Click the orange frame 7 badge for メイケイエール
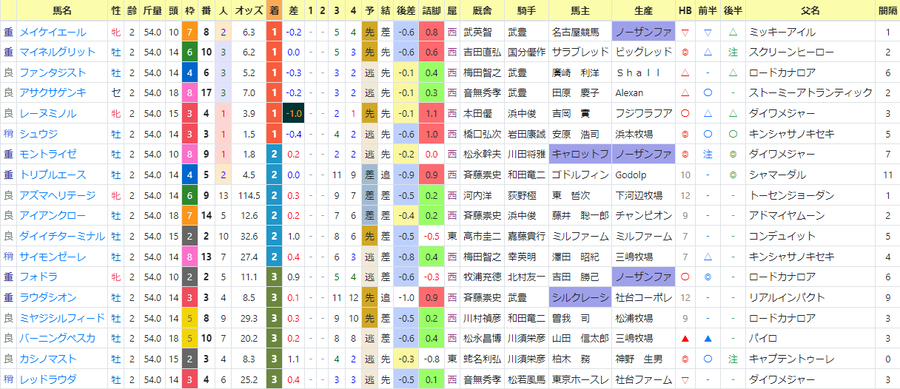This screenshot has width=900, height=389. 188,32
